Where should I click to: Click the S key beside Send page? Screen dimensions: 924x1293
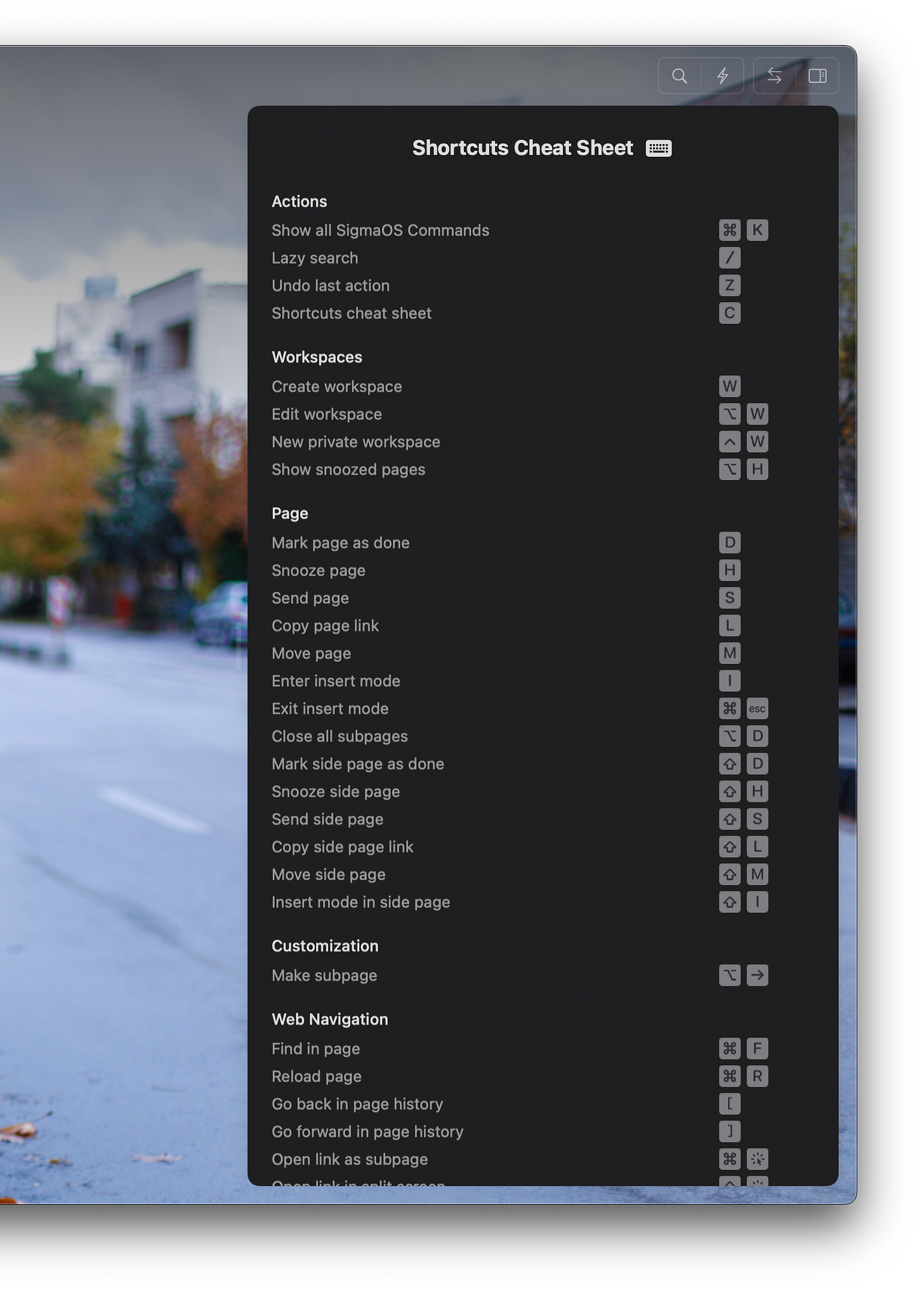pyautogui.click(x=730, y=597)
